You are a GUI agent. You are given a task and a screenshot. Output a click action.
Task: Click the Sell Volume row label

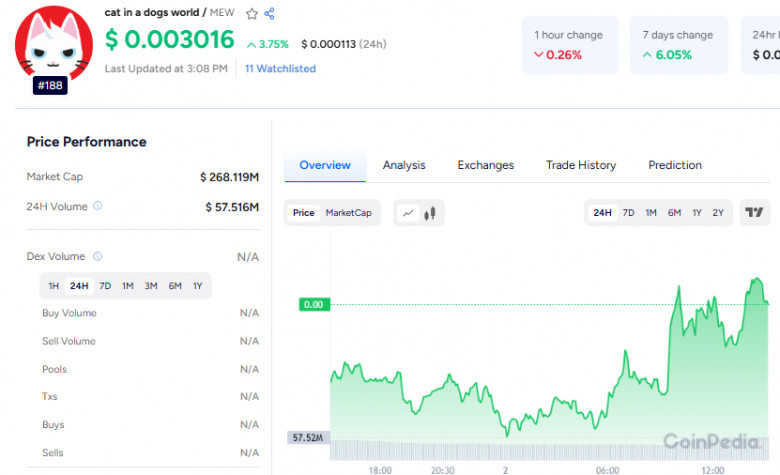coord(69,341)
